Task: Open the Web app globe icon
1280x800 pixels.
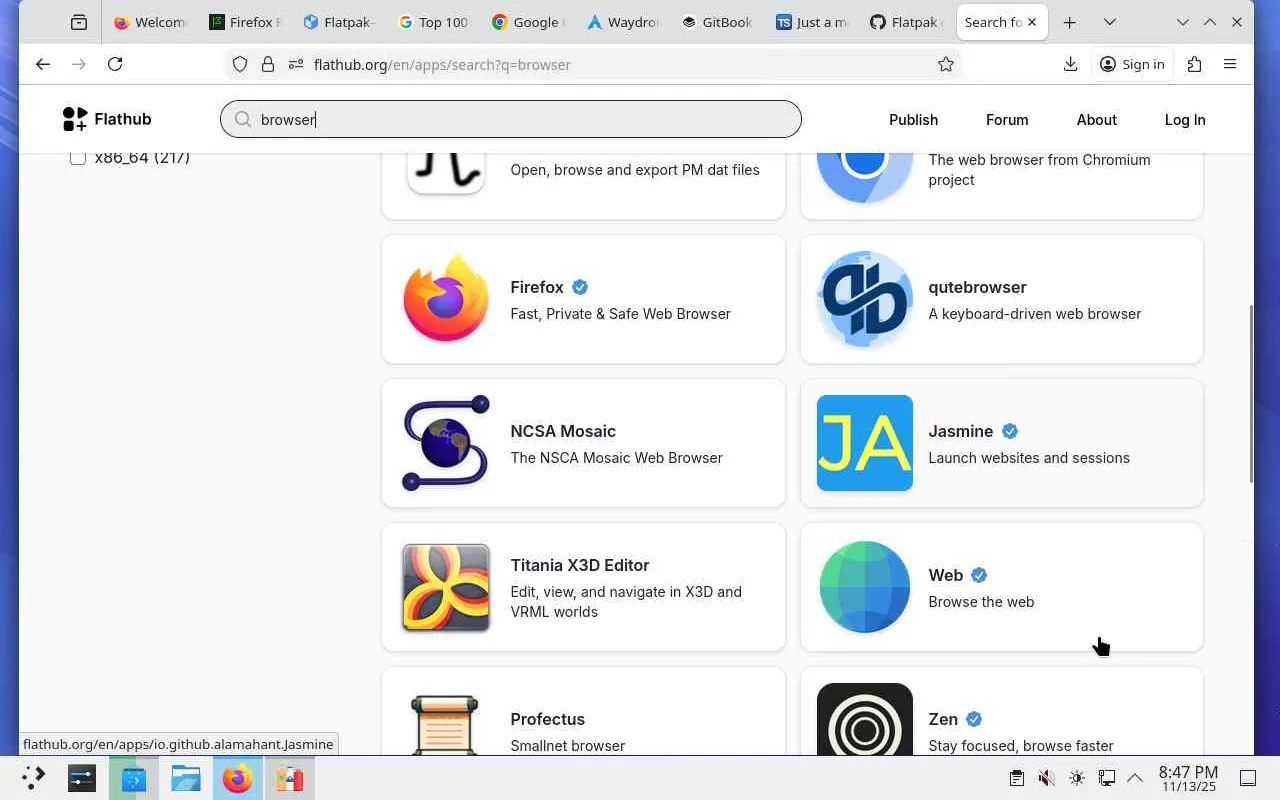Action: [864, 587]
